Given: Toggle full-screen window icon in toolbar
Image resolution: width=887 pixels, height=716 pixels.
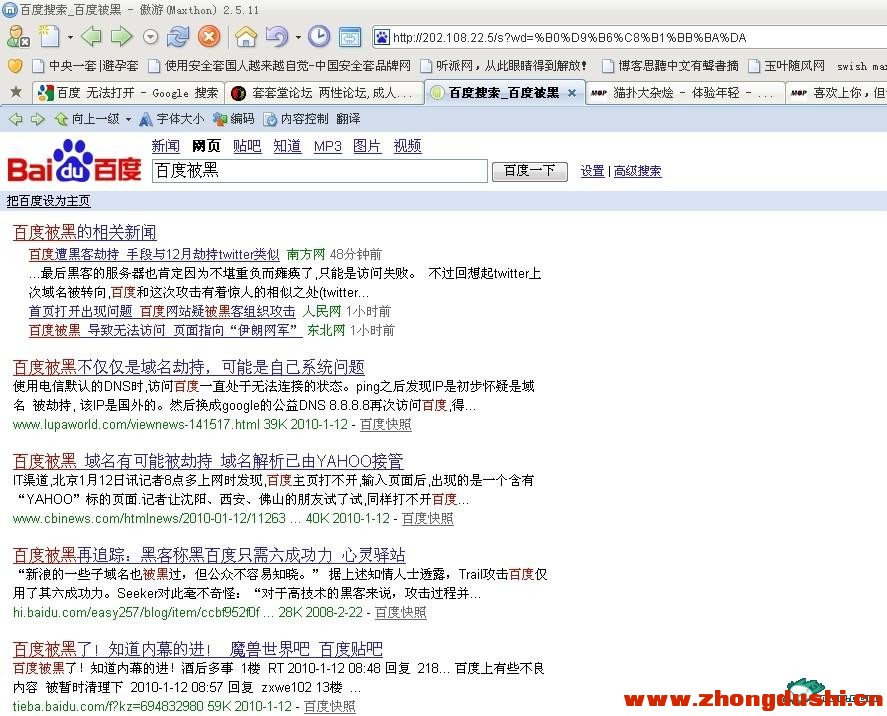Looking at the screenshot, I should pos(350,37).
